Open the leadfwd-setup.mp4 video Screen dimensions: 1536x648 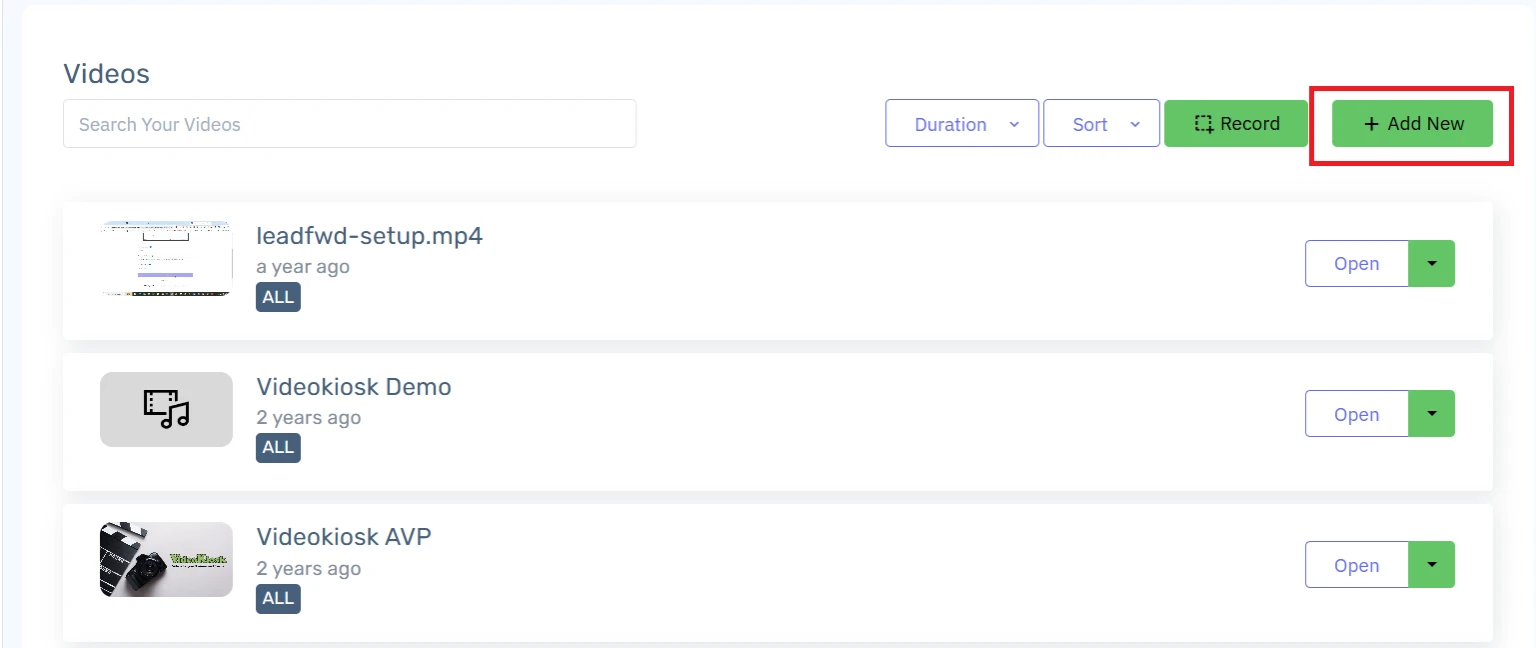click(x=1356, y=264)
